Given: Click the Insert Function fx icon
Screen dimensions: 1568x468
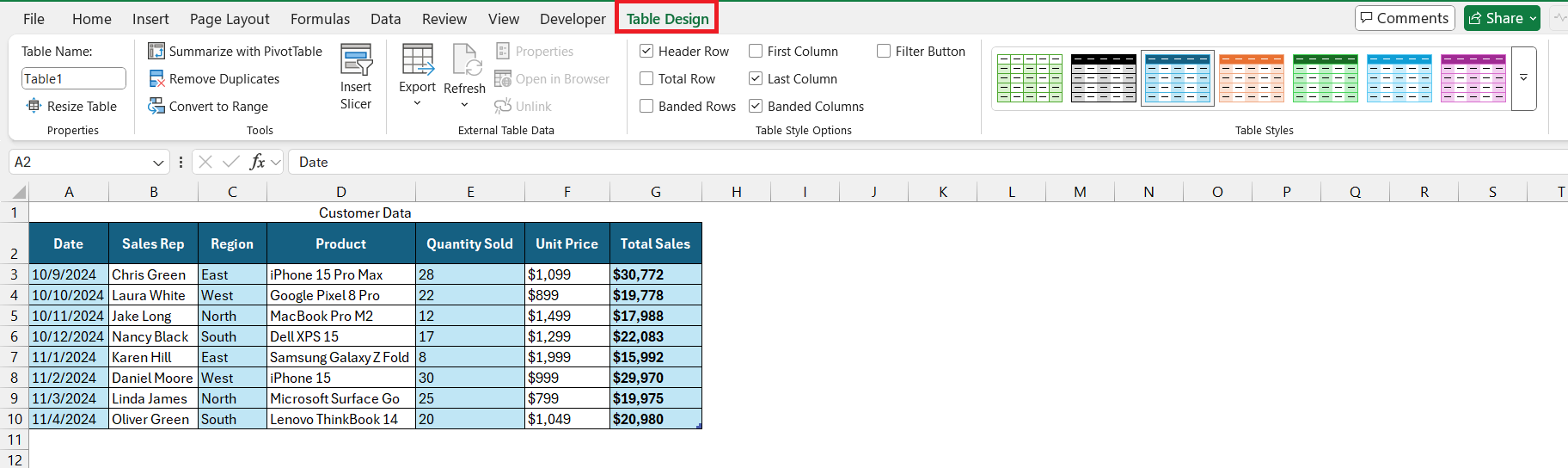Looking at the screenshot, I should tap(257, 162).
